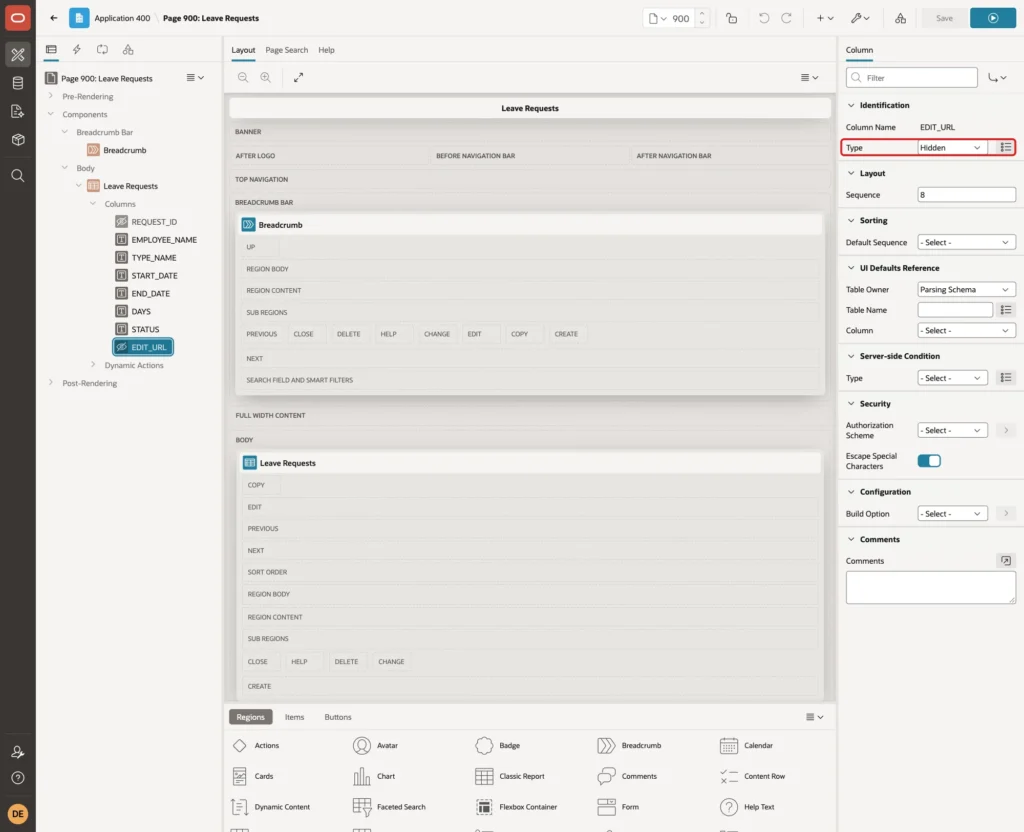Open Shared Components from toolbar
1024x832 pixels.
[x=901, y=18]
